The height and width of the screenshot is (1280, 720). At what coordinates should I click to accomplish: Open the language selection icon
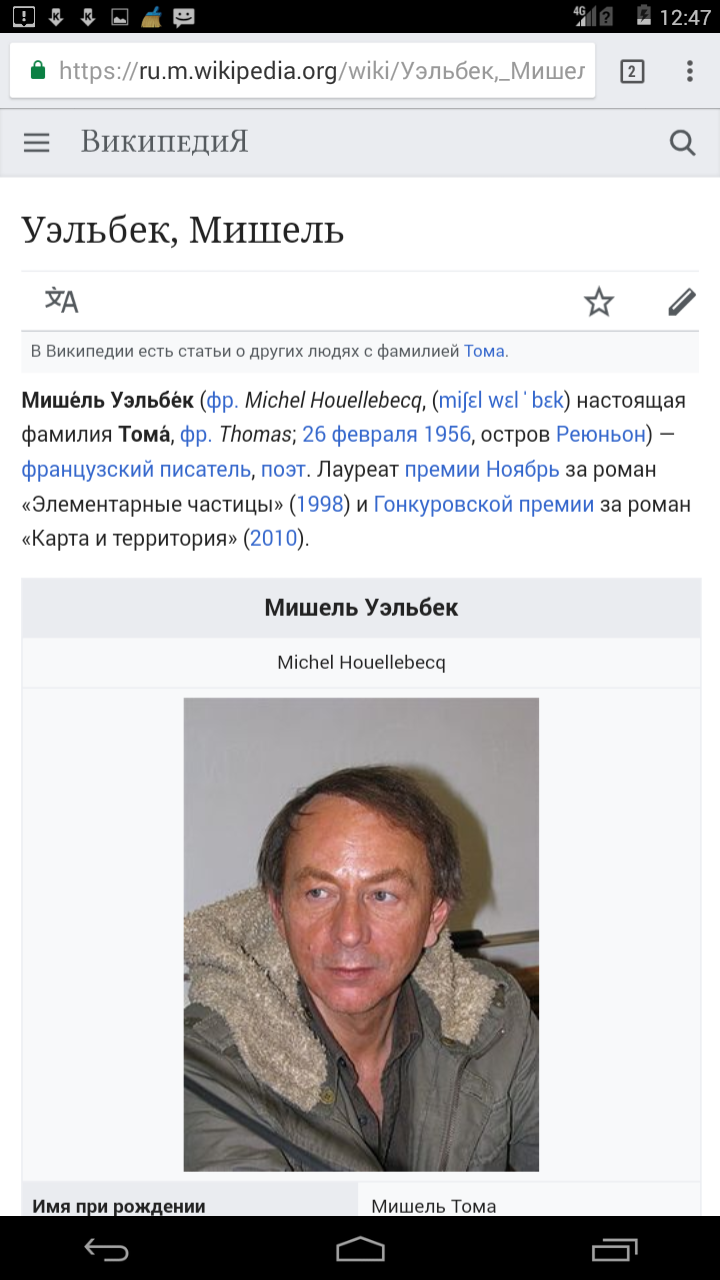point(61,300)
